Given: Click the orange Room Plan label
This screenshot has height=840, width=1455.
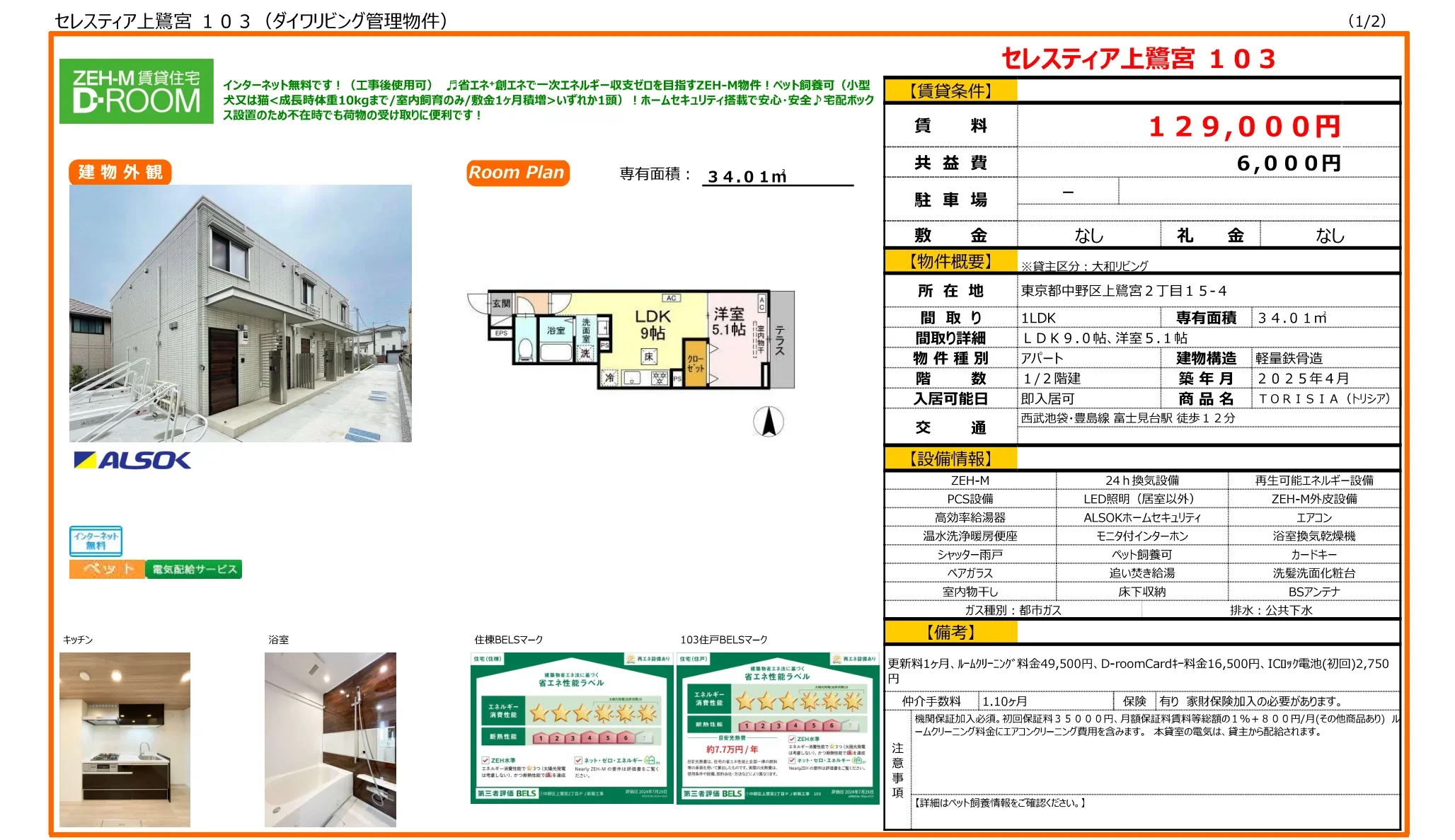Looking at the screenshot, I should pos(517,173).
